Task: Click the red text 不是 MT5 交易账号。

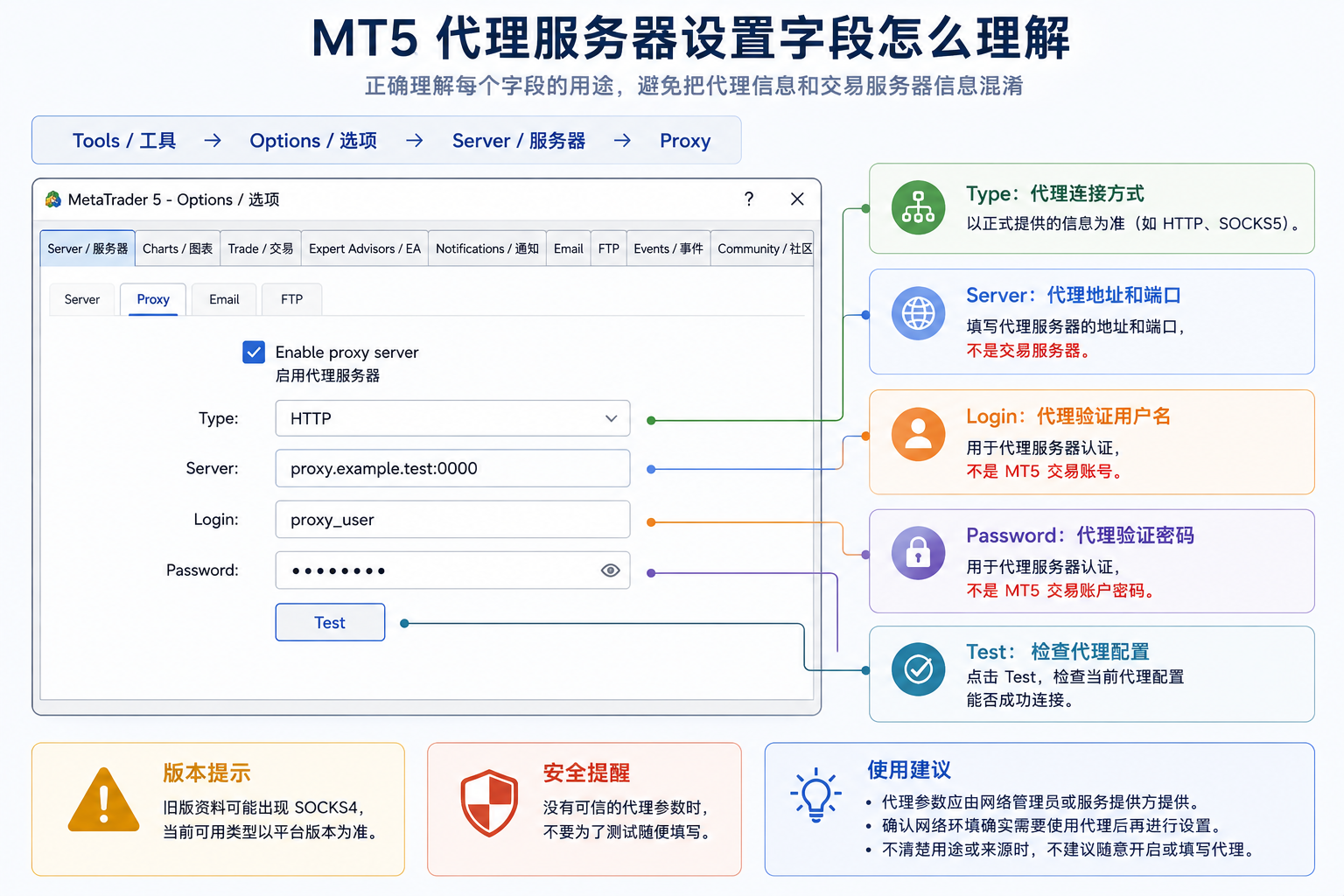Action: pos(1044,472)
